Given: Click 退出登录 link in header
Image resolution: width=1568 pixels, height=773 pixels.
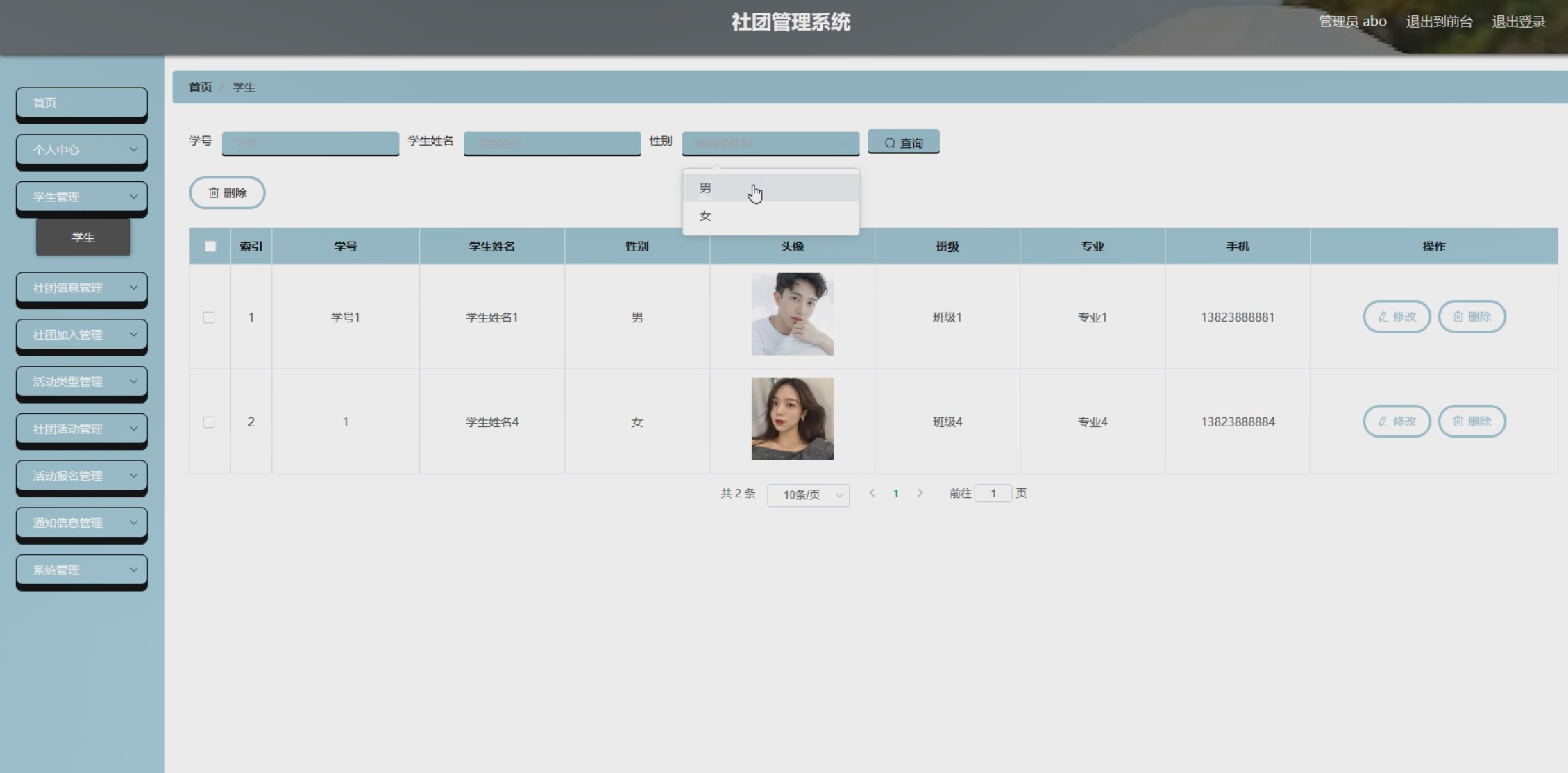Looking at the screenshot, I should coord(1518,22).
